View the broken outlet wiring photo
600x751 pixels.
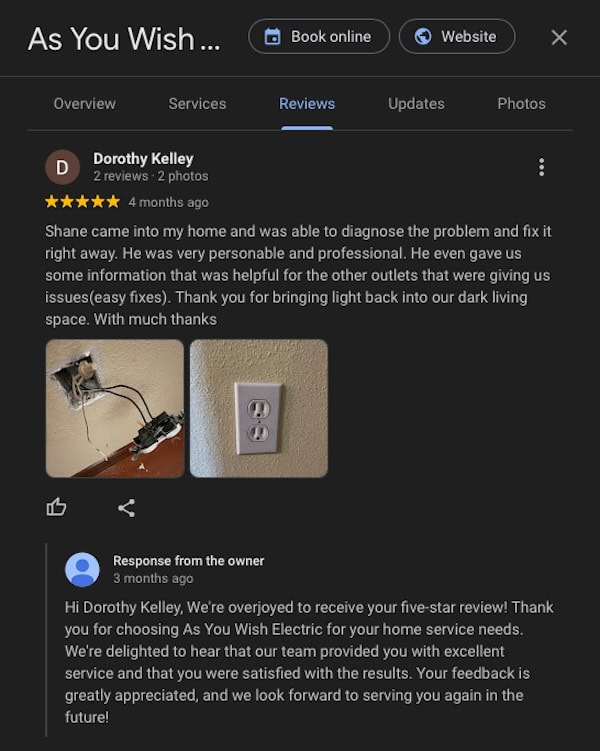115,409
